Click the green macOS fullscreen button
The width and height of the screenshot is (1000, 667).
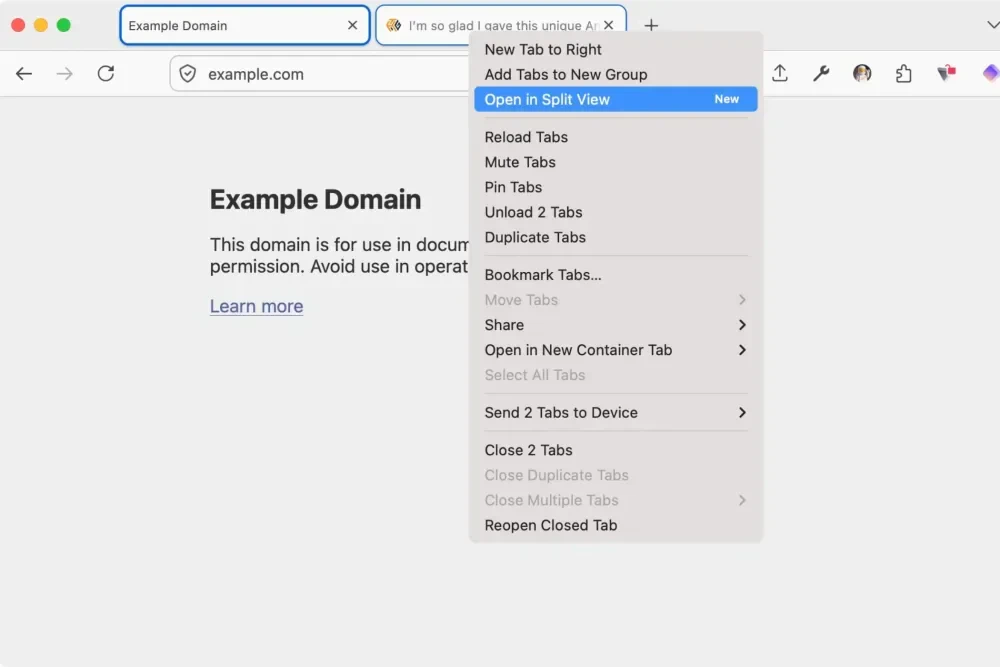(x=64, y=25)
